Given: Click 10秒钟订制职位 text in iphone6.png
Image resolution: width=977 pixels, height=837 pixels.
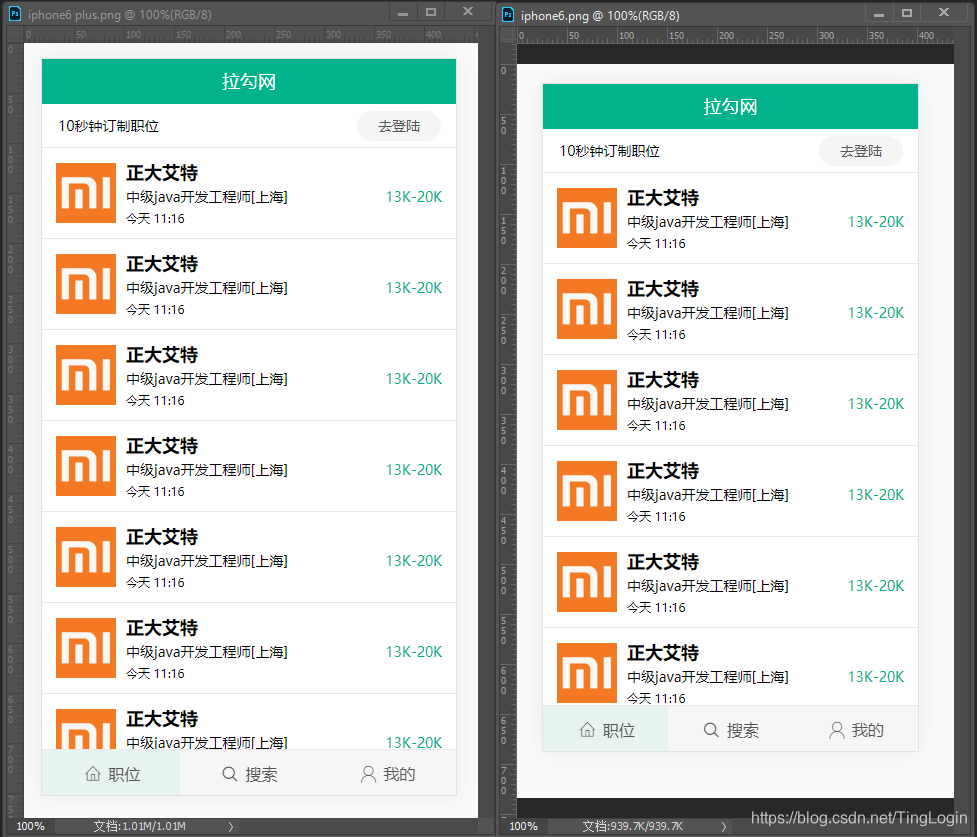Looking at the screenshot, I should point(609,151).
